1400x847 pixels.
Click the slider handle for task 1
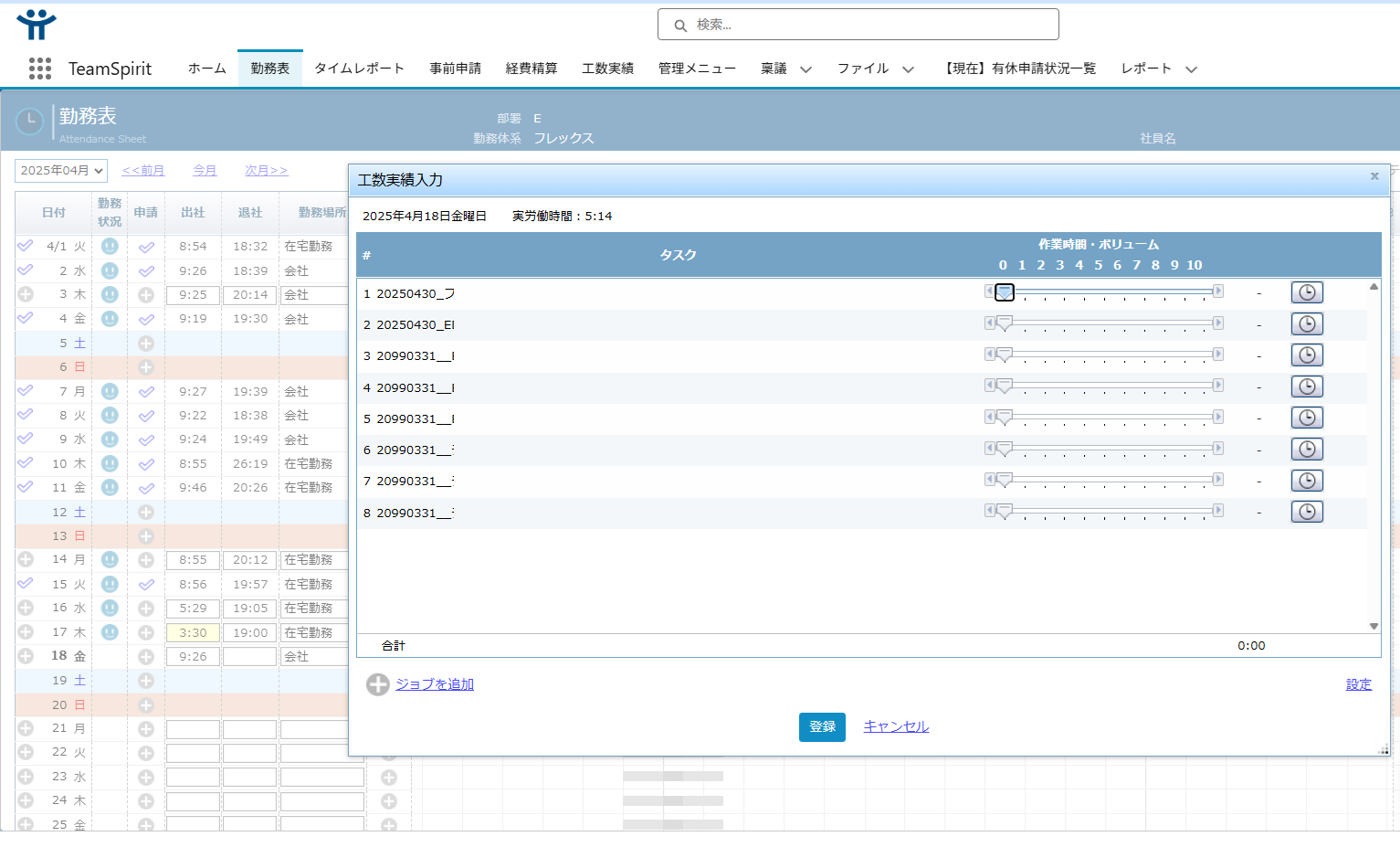[1005, 292]
